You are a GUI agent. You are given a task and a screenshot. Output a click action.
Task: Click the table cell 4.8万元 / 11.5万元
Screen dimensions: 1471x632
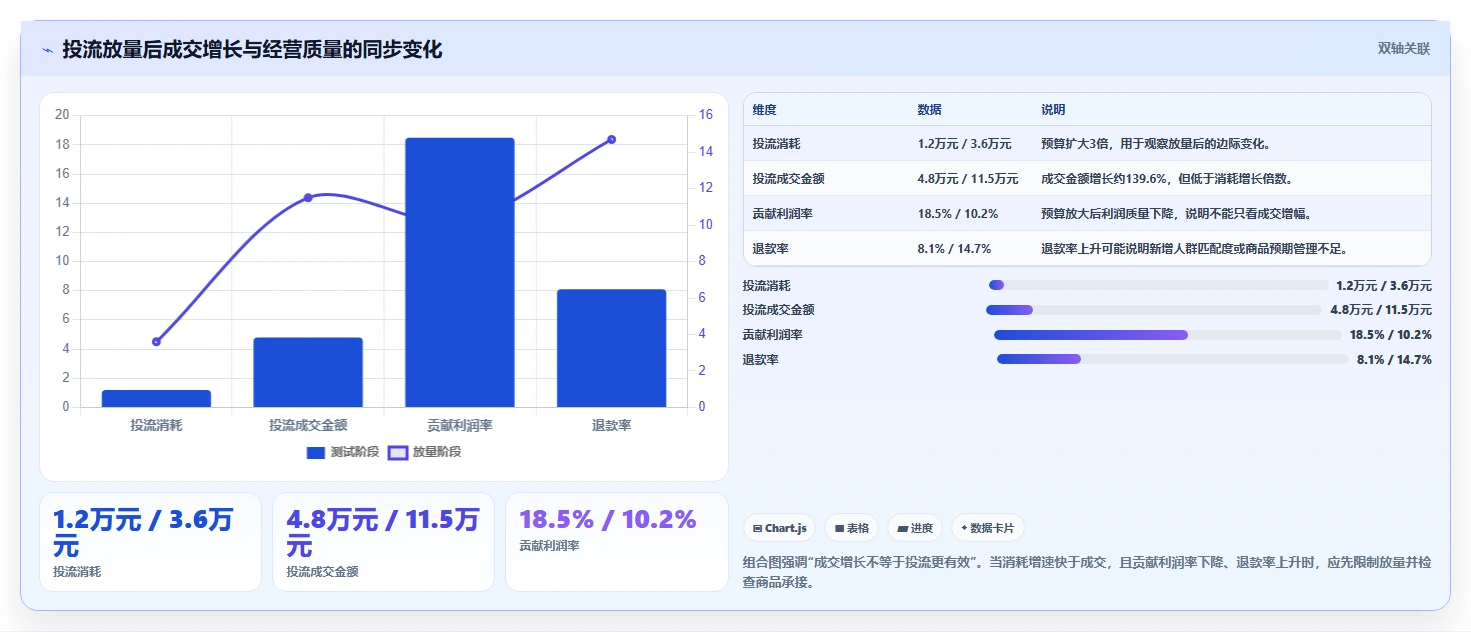(x=968, y=179)
